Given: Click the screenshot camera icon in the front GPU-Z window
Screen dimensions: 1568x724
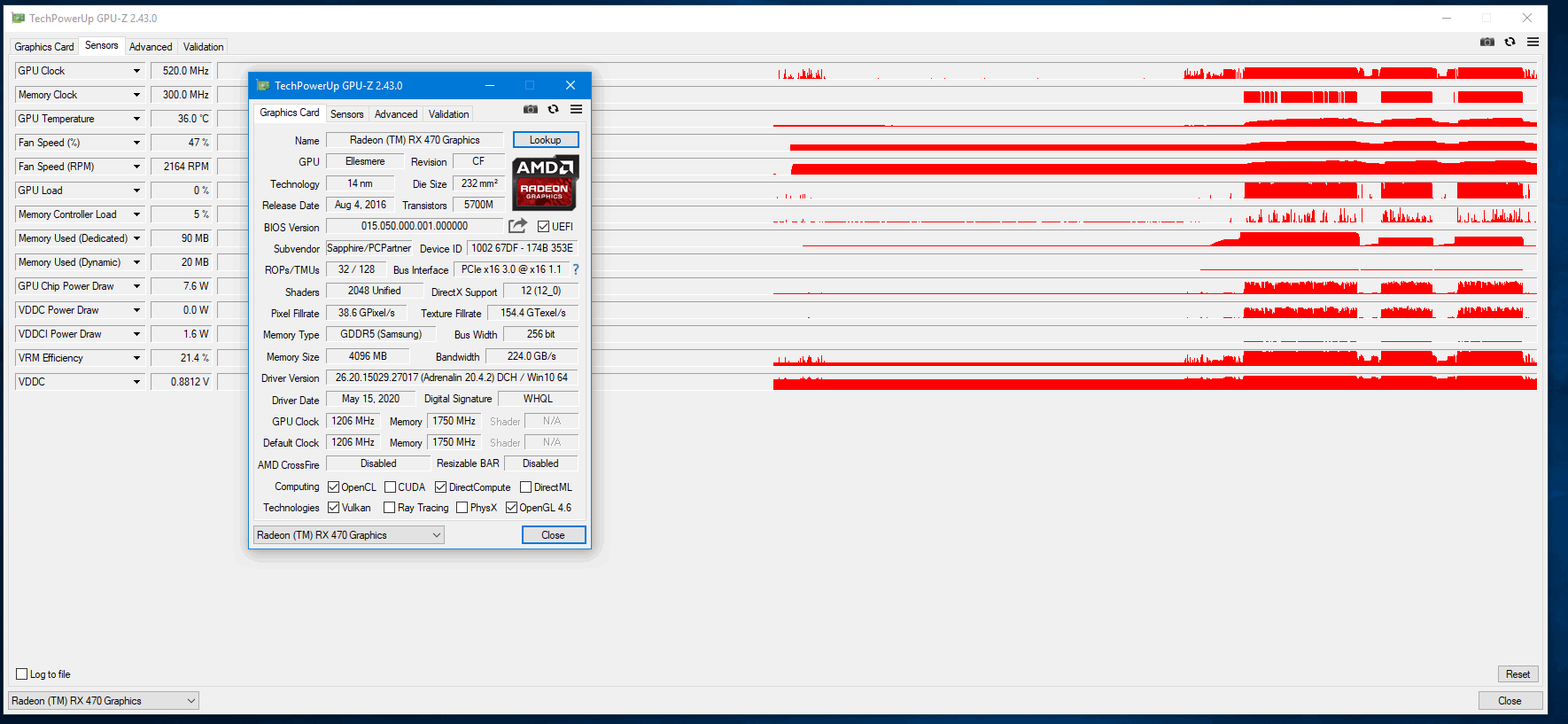Looking at the screenshot, I should coord(530,109).
